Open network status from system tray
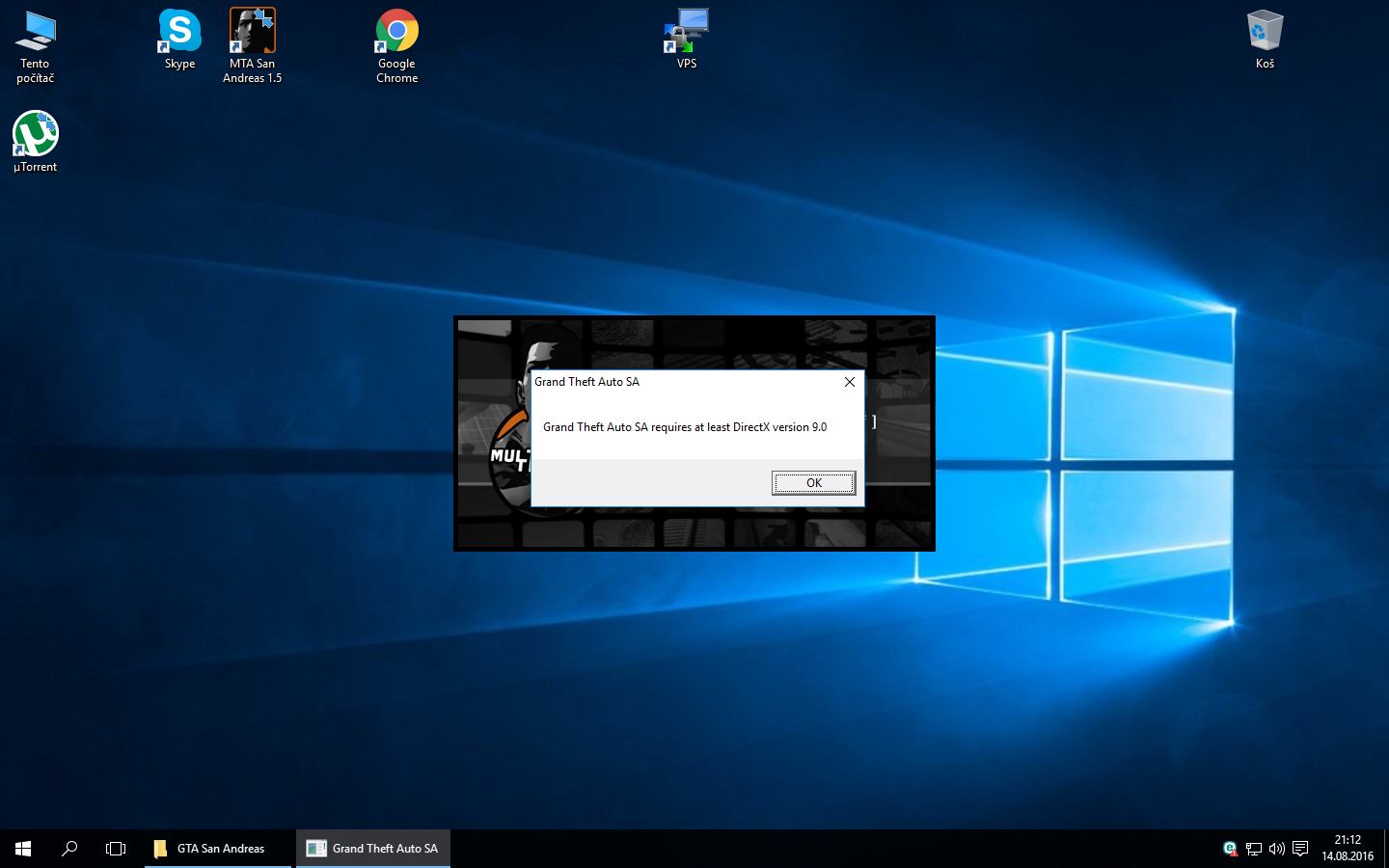Viewport: 1389px width, 868px height. pos(1253,849)
